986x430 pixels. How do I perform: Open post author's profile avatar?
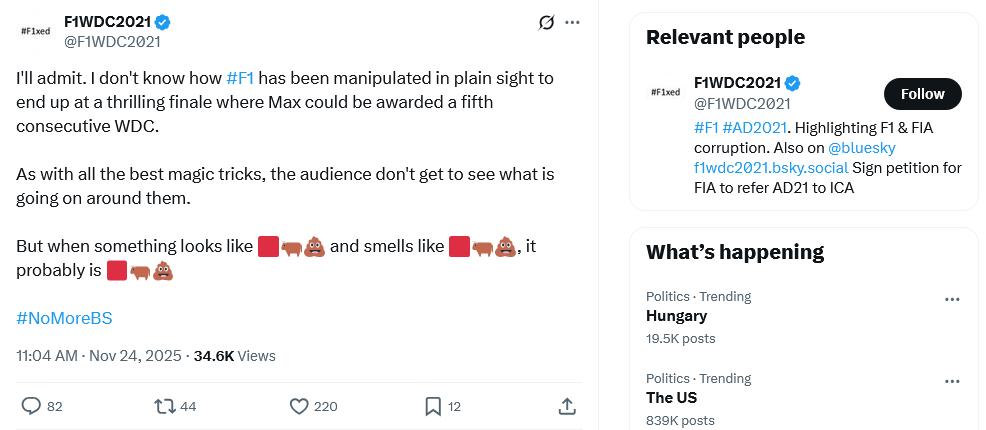[x=37, y=31]
